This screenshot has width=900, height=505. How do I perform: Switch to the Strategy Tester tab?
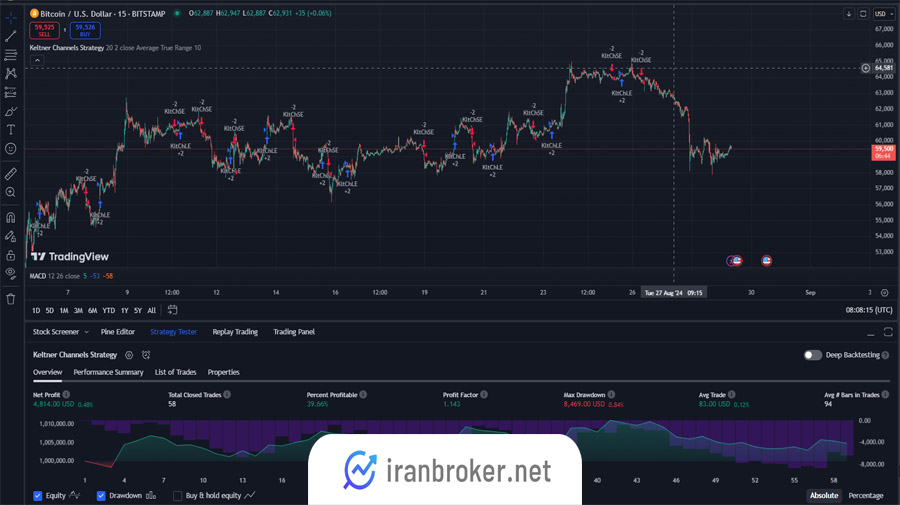click(173, 332)
